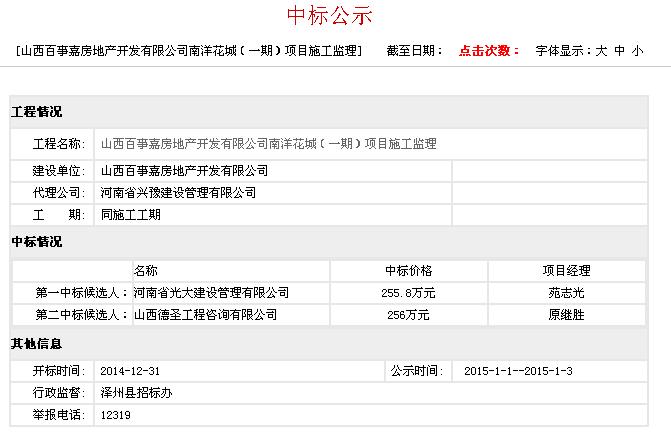Click the red 点击次数 label

pyautogui.click(x=489, y=51)
